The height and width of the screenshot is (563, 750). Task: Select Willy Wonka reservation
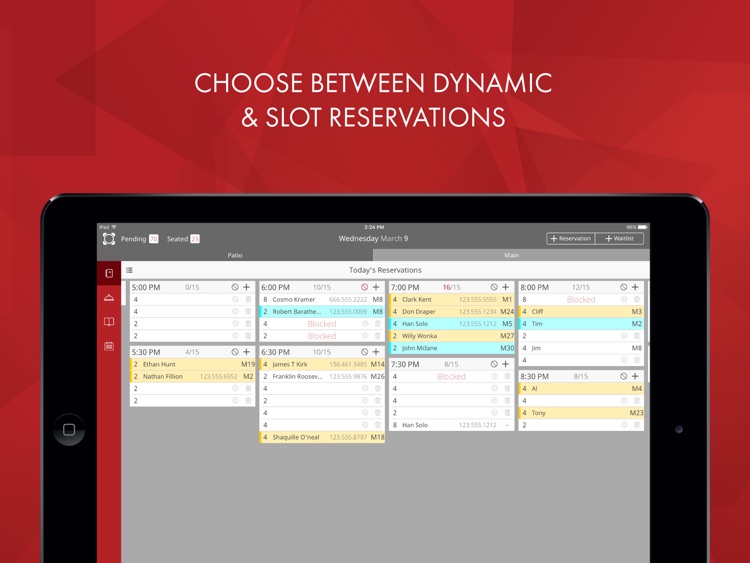click(452, 336)
